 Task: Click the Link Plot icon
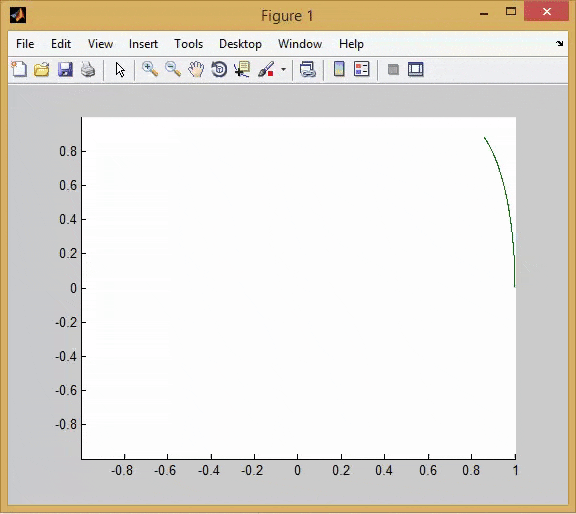[308, 69]
